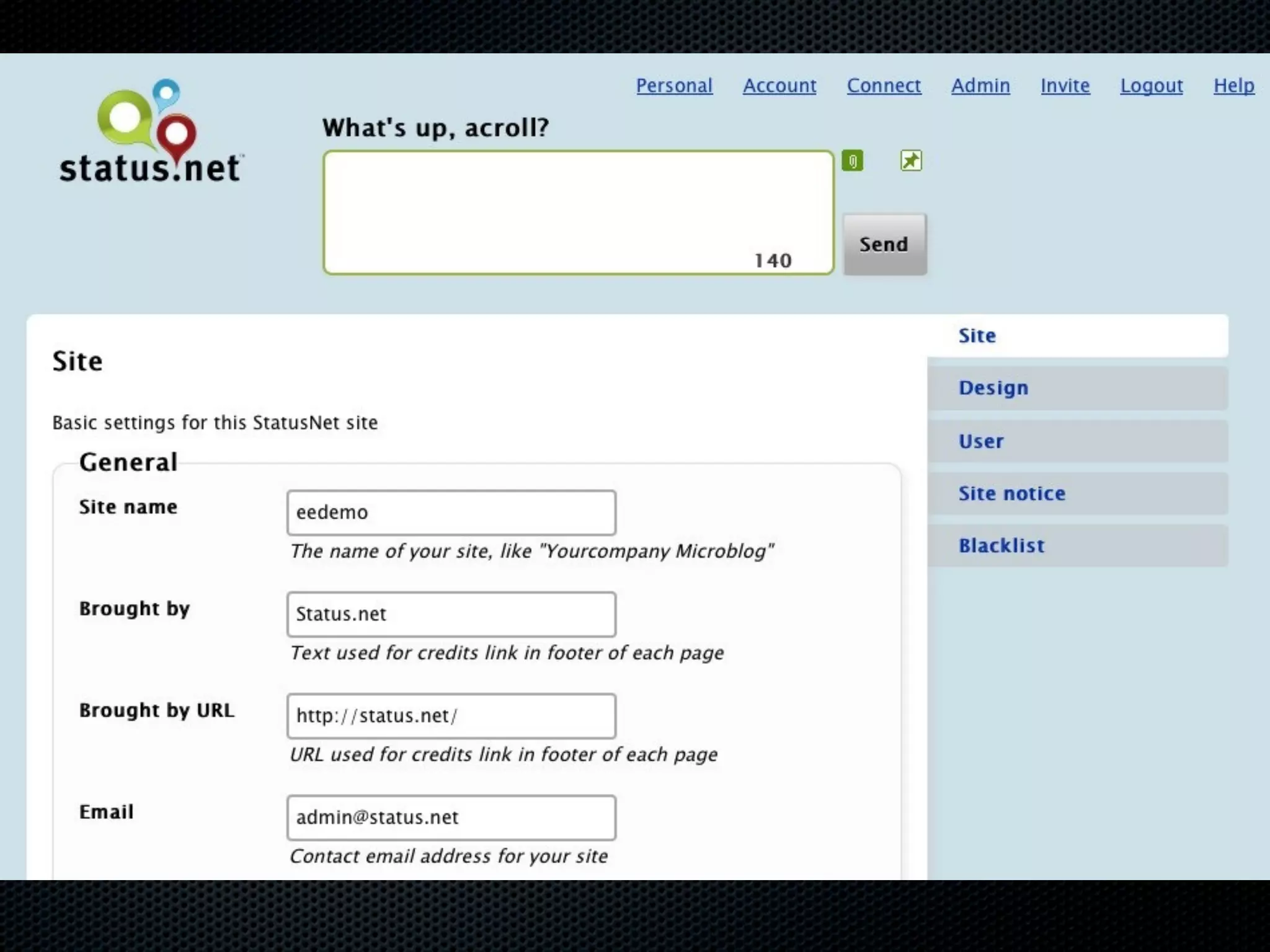The image size is (1270, 952).
Task: Click the share location pin icon
Action: coord(910,161)
